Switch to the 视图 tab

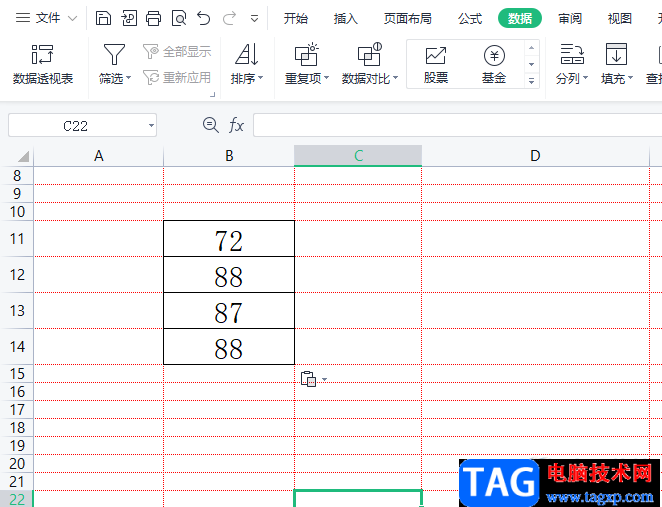point(619,19)
